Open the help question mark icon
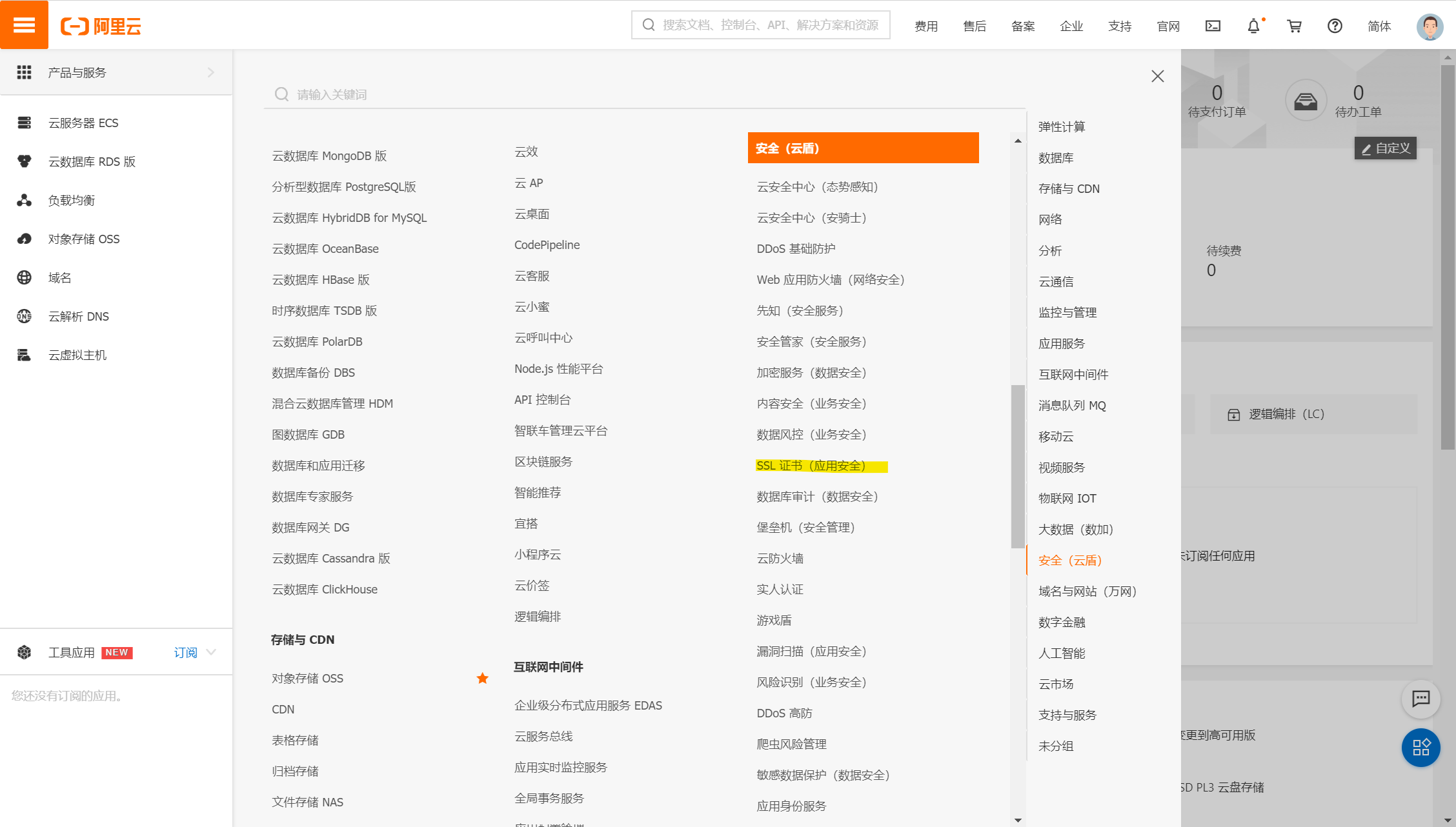The width and height of the screenshot is (1456, 827). [x=1335, y=26]
